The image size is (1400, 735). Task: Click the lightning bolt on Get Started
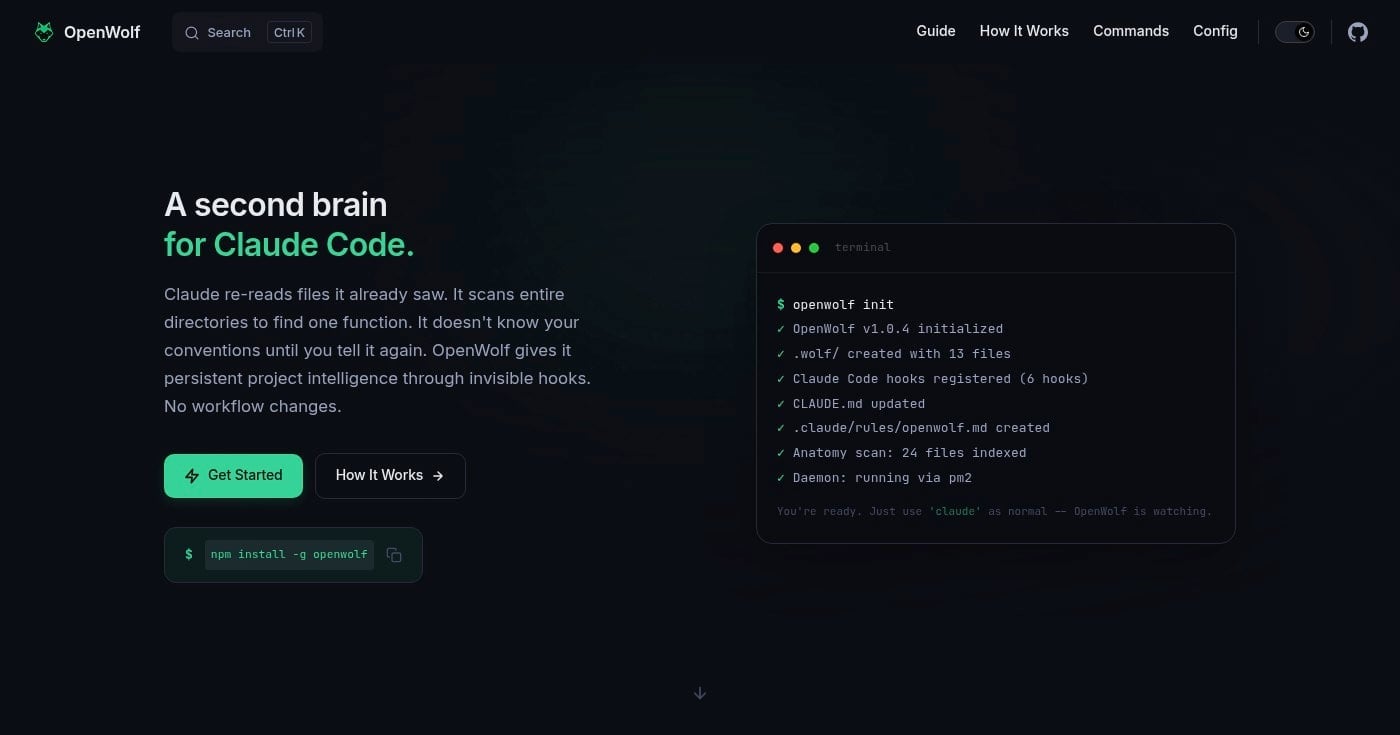coord(192,476)
